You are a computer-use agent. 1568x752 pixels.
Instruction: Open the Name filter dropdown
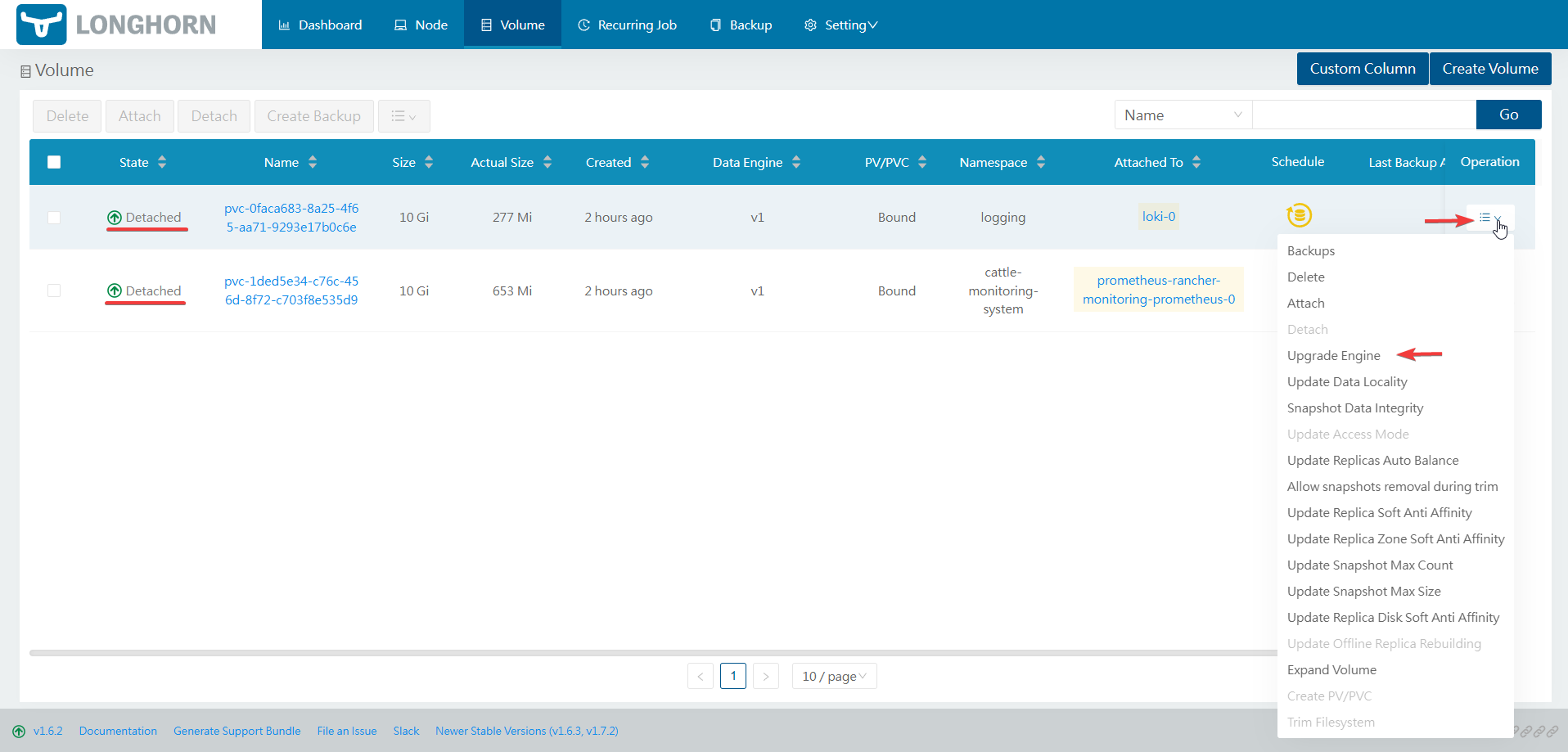[1183, 115]
